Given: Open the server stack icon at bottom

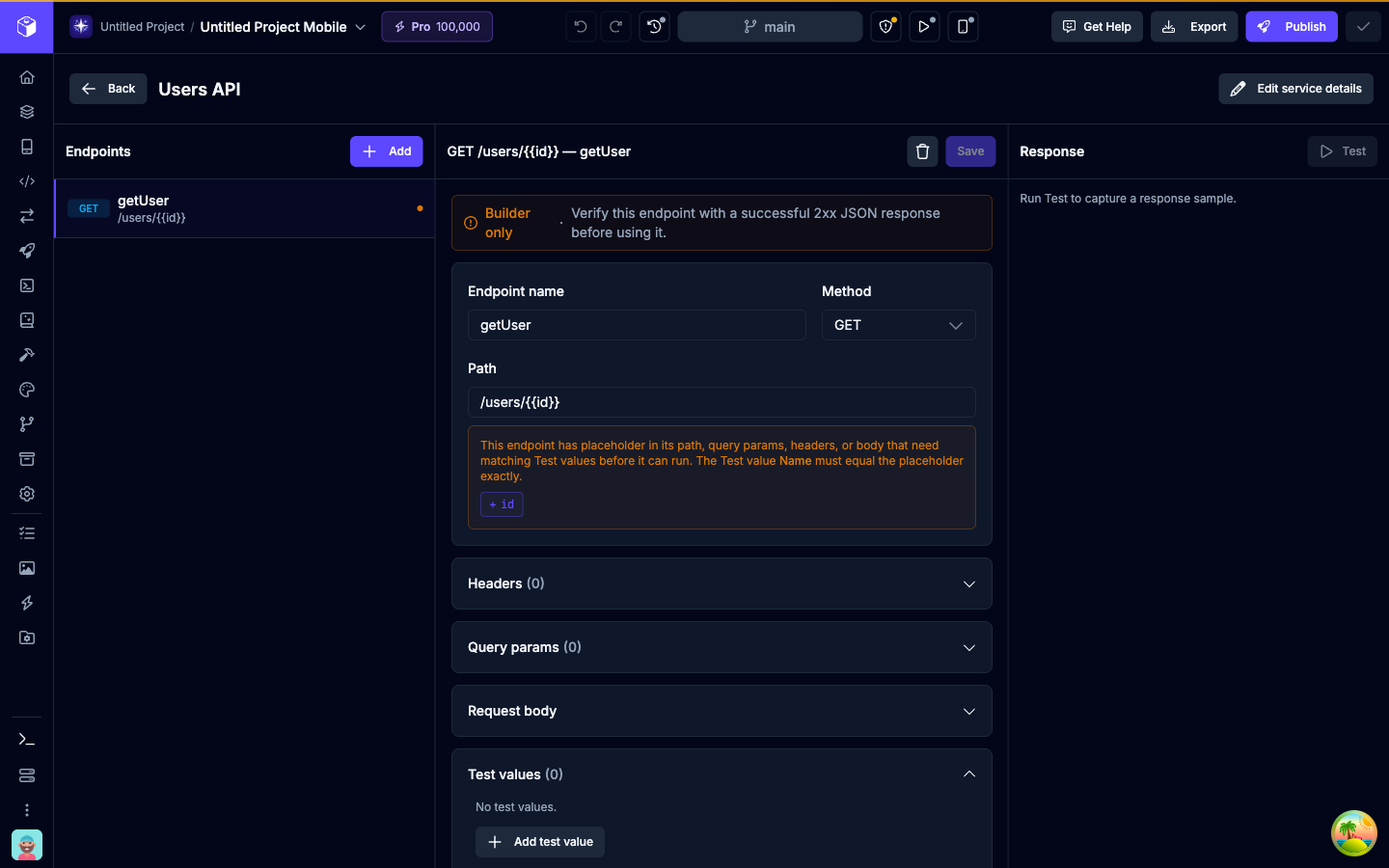Looking at the screenshot, I should click(27, 775).
